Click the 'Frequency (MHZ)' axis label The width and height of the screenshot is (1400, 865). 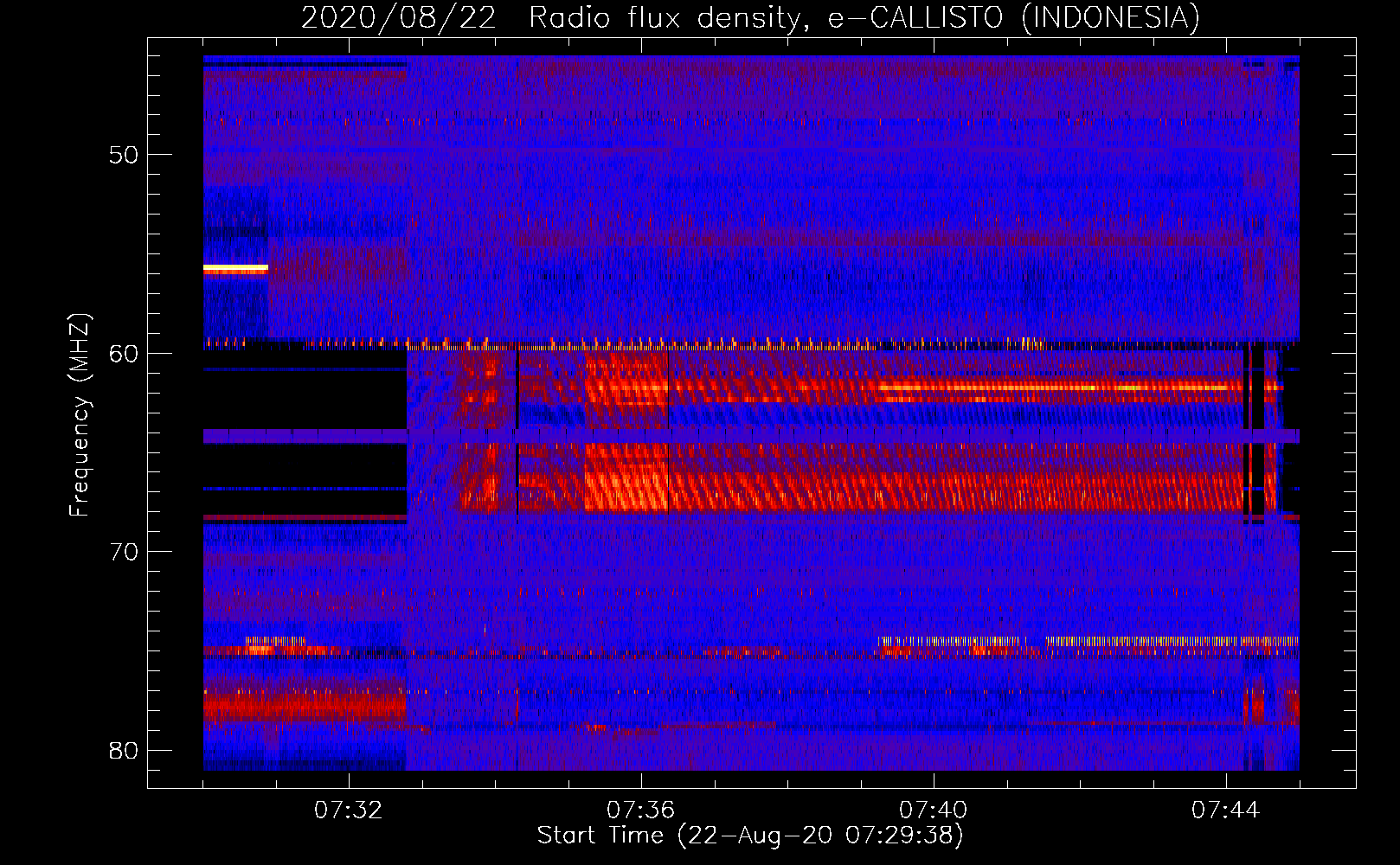(80, 415)
